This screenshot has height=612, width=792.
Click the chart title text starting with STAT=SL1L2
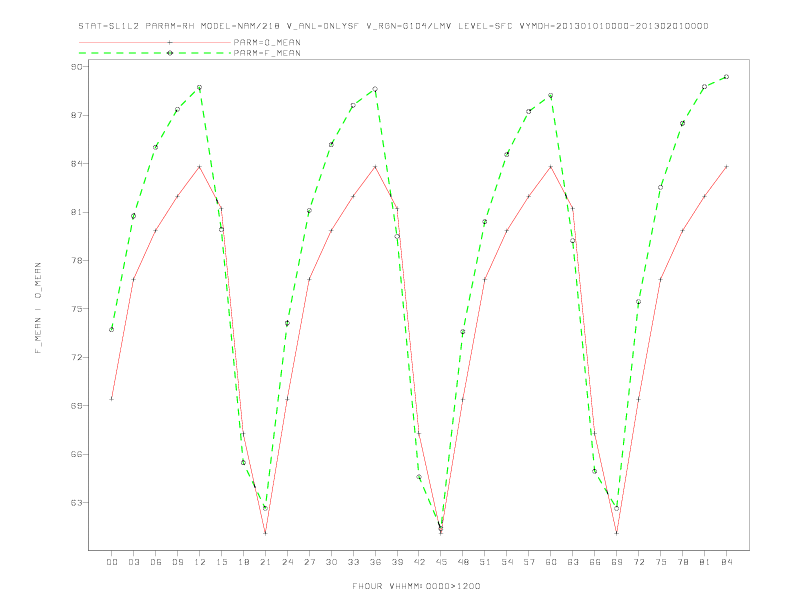pyautogui.click(x=393, y=26)
